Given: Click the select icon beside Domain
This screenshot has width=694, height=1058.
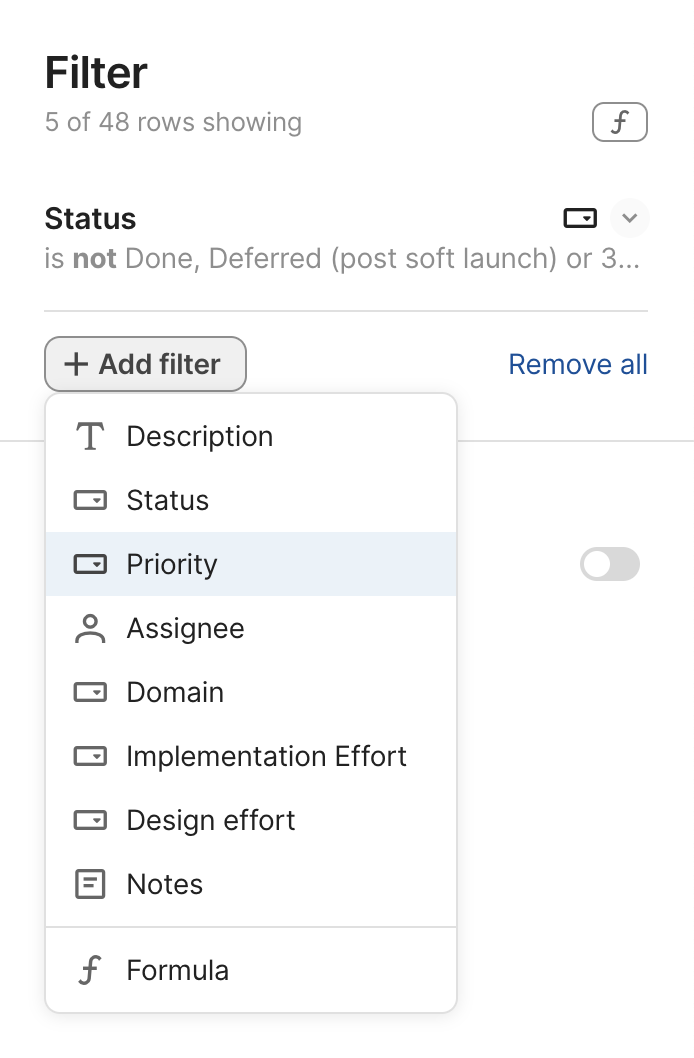Looking at the screenshot, I should point(90,693).
